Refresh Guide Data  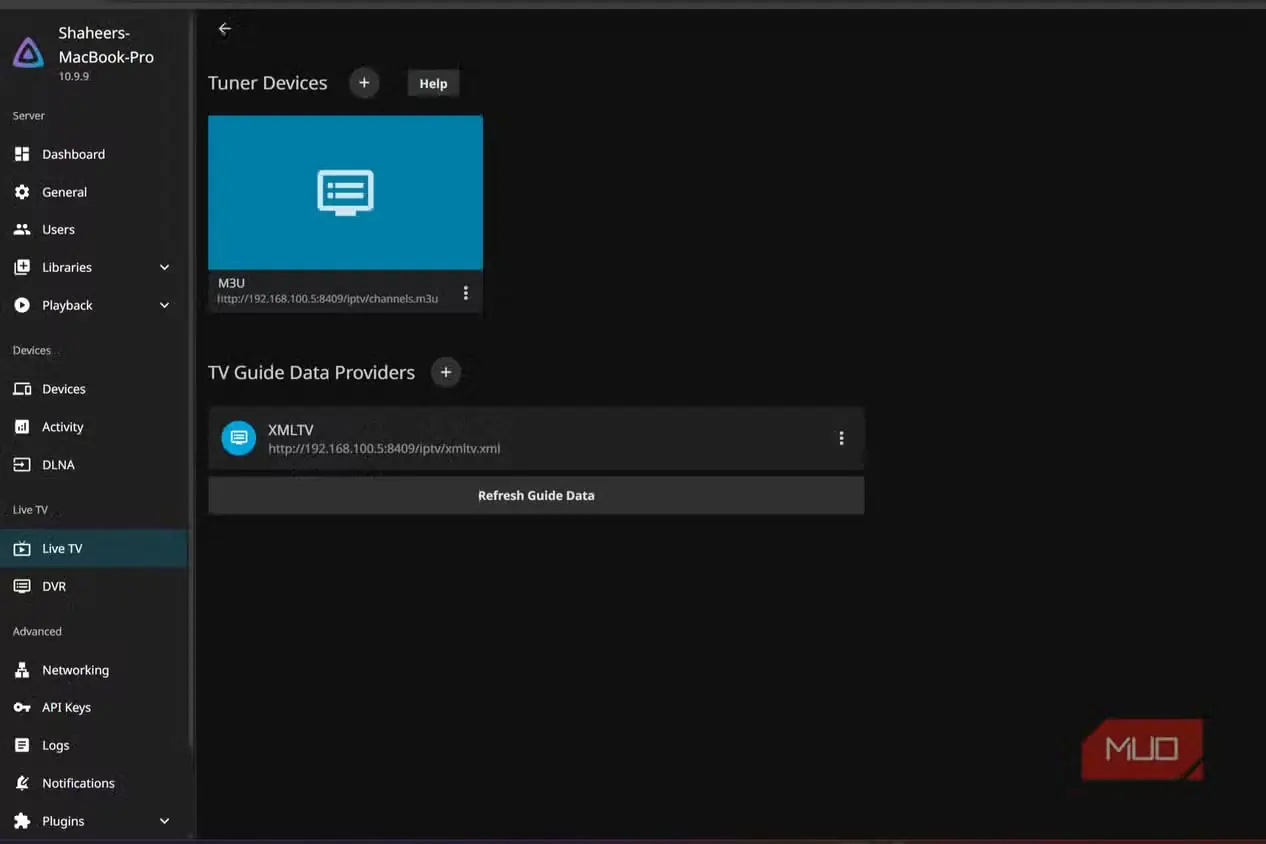click(x=536, y=495)
